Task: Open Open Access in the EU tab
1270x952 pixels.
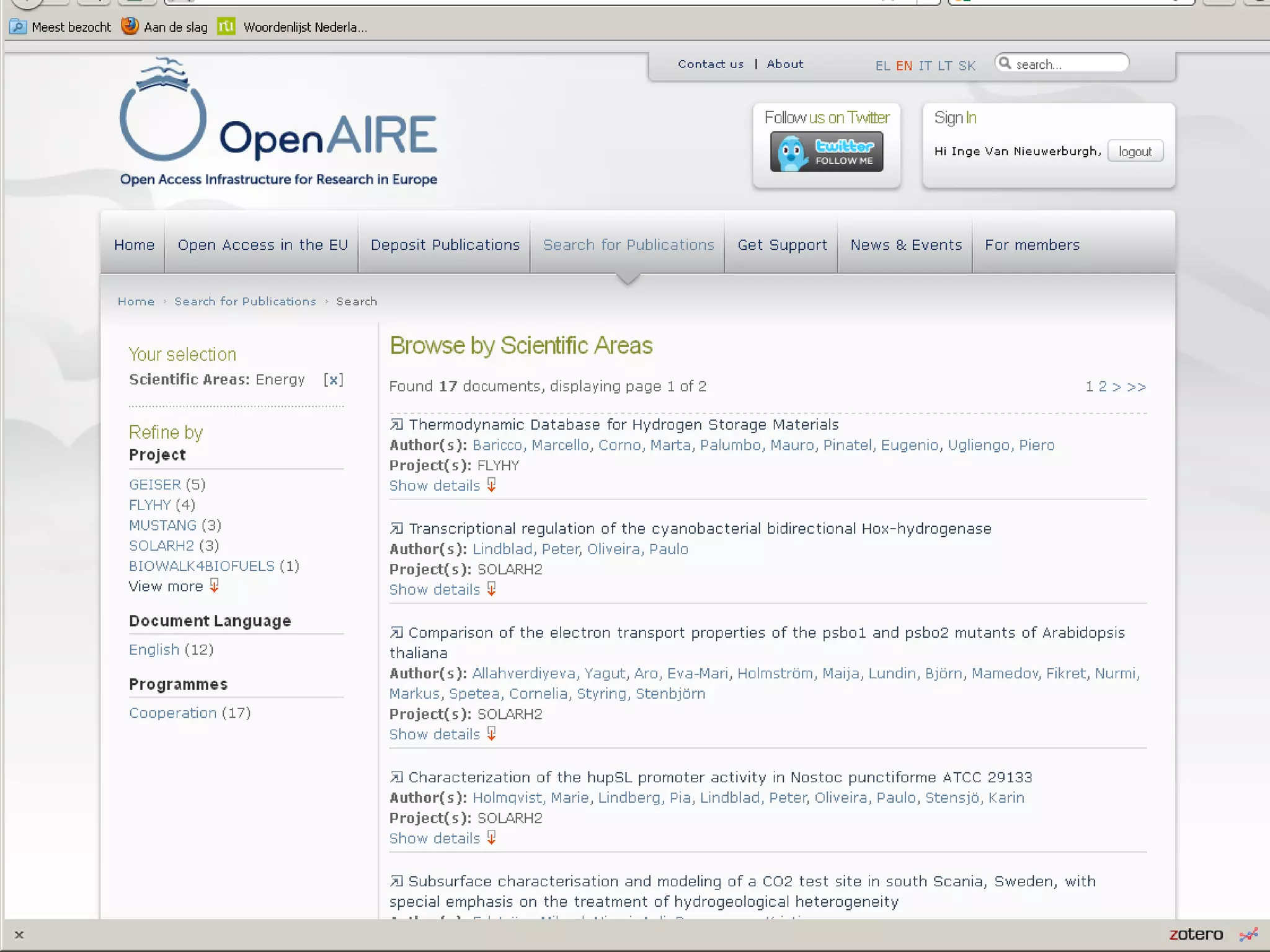Action: point(262,245)
